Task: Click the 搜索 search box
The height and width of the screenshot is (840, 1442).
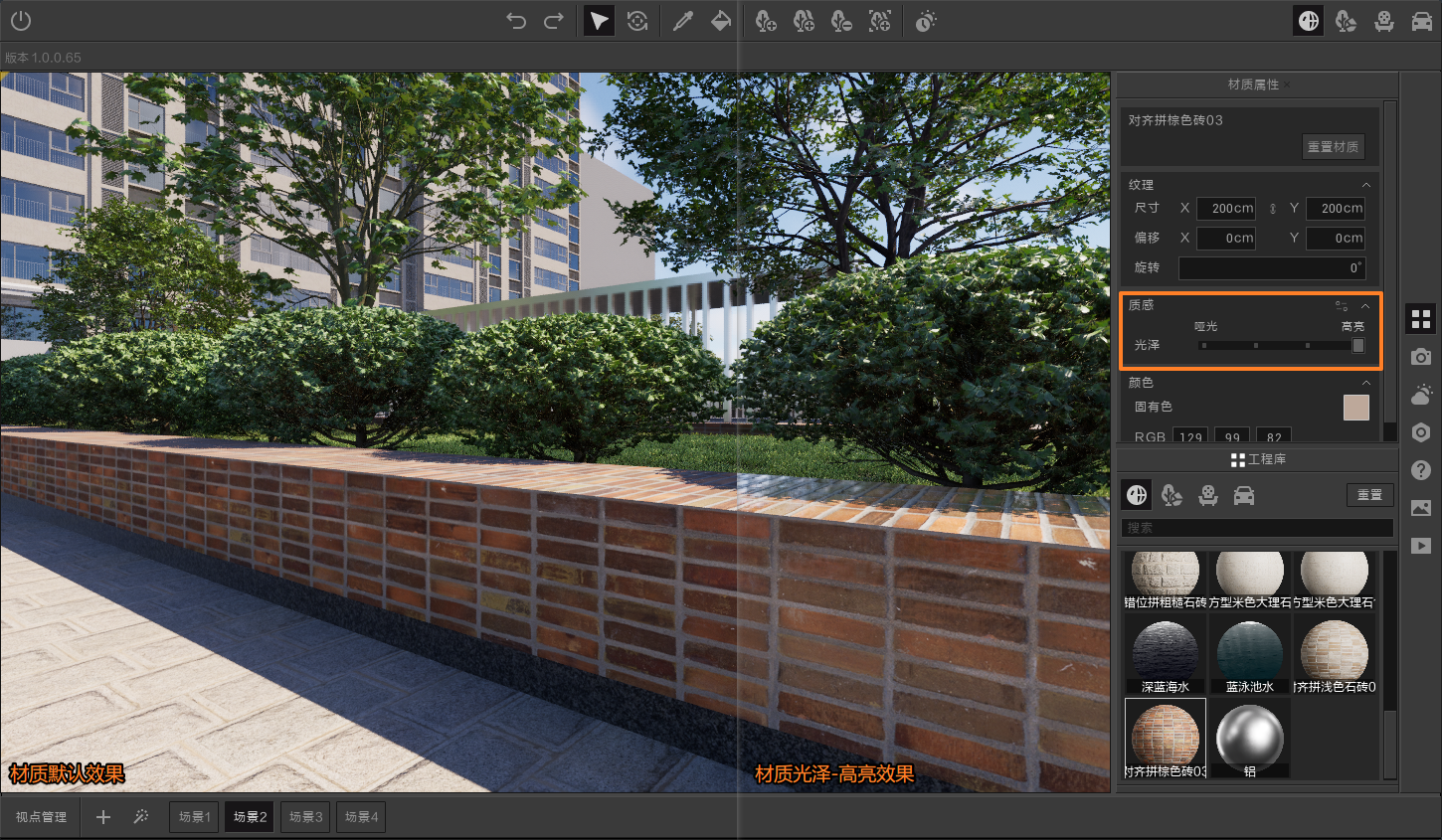Action: (x=1258, y=528)
